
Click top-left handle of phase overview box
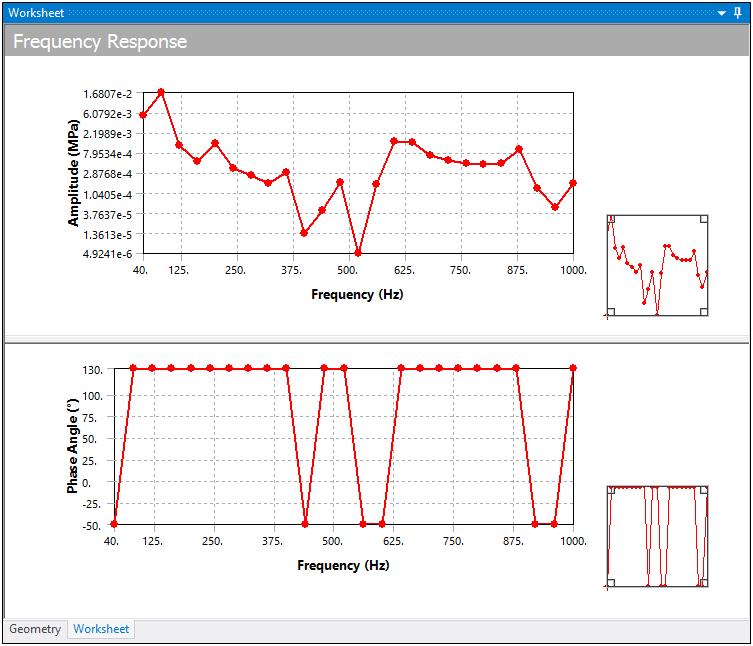click(610, 490)
